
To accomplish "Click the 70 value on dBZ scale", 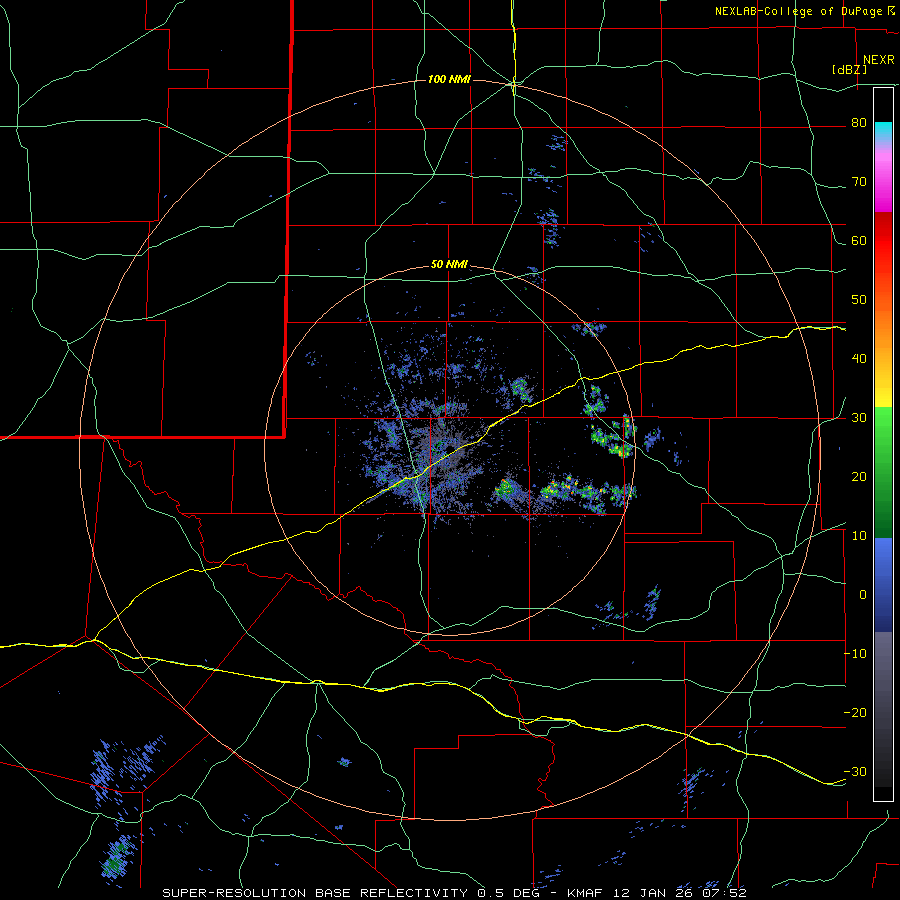I will (859, 182).
